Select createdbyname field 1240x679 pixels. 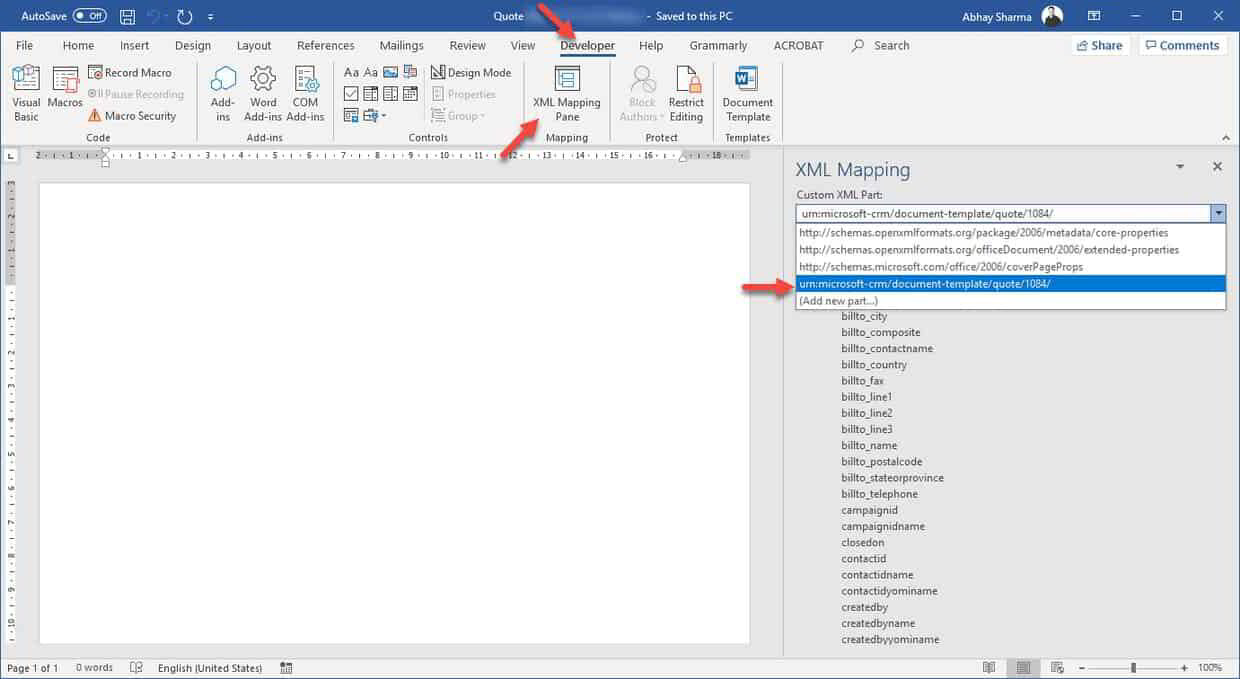(878, 623)
